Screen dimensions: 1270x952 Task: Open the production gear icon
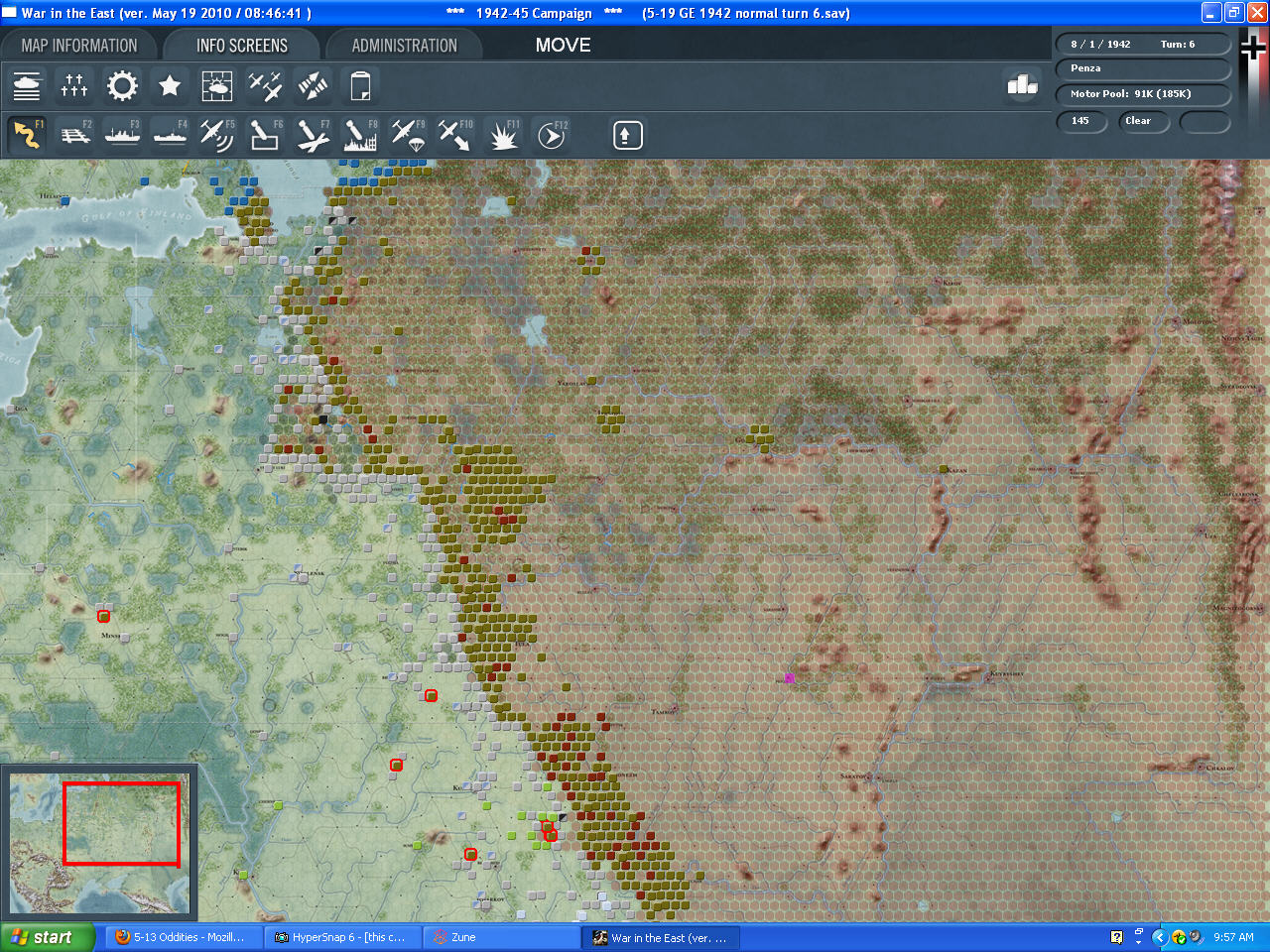point(122,86)
